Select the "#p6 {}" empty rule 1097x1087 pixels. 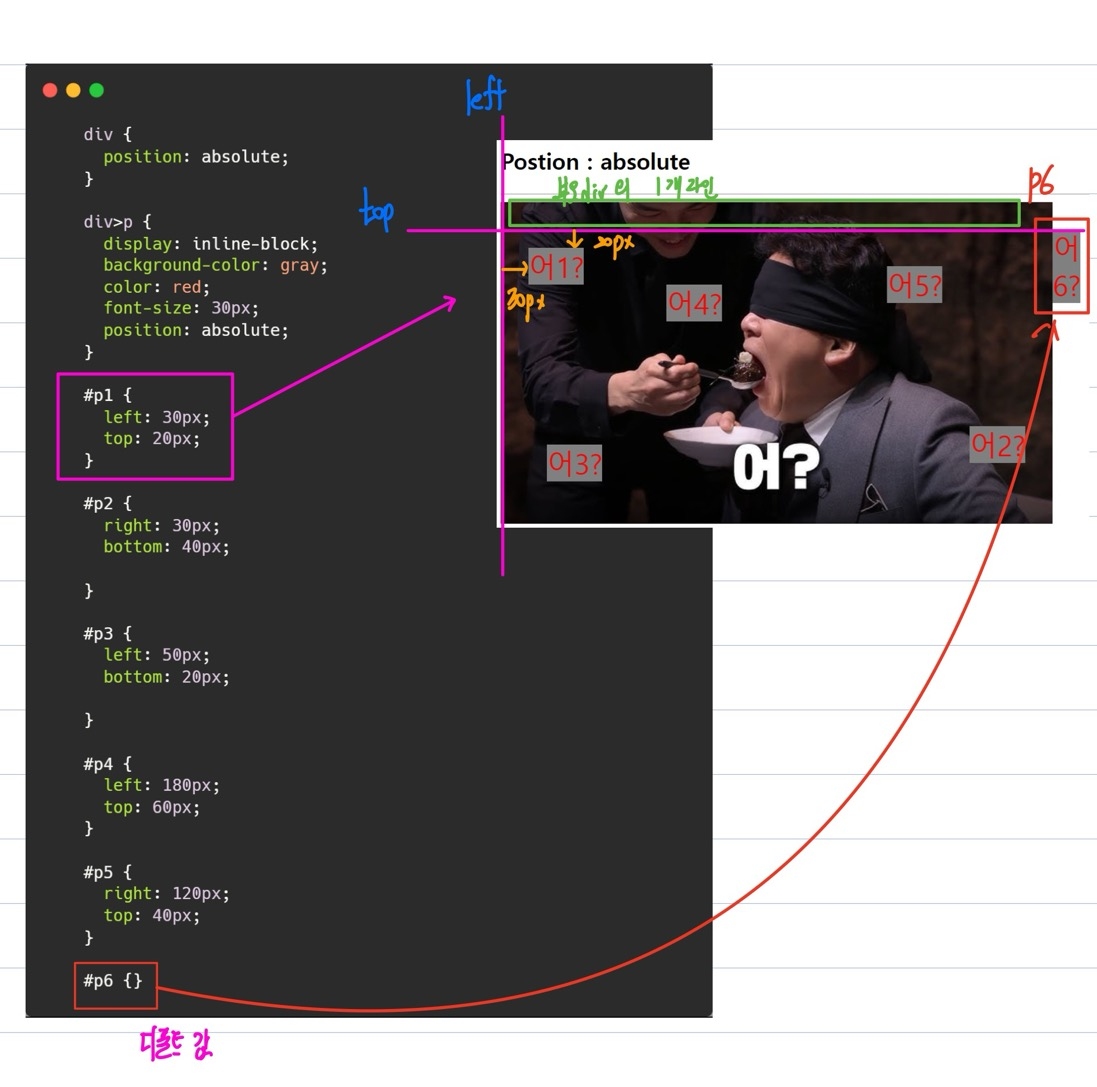[113, 981]
